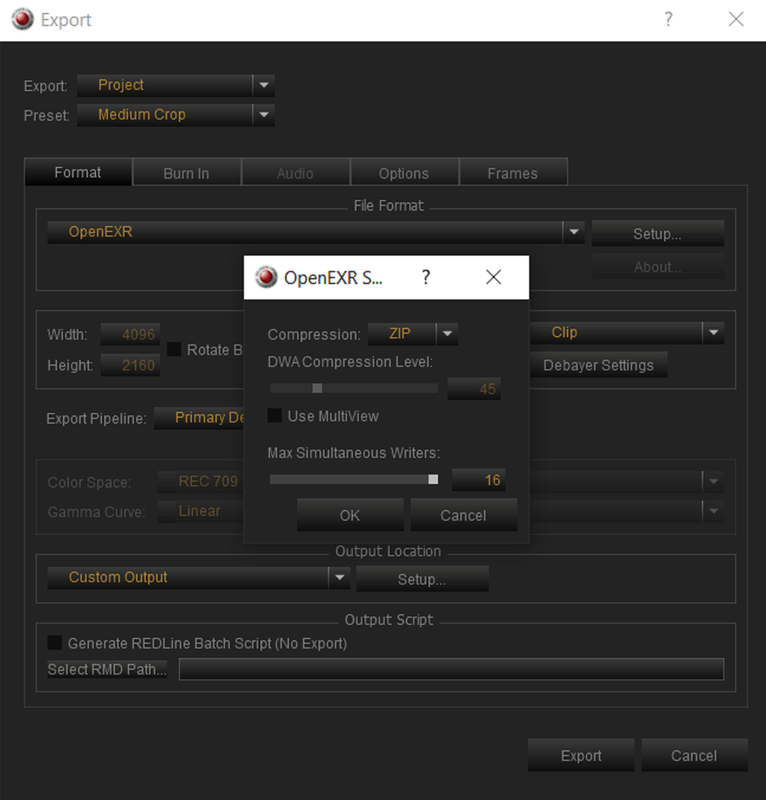766x800 pixels.
Task: Click the File Format Setup button
Action: [x=658, y=233]
